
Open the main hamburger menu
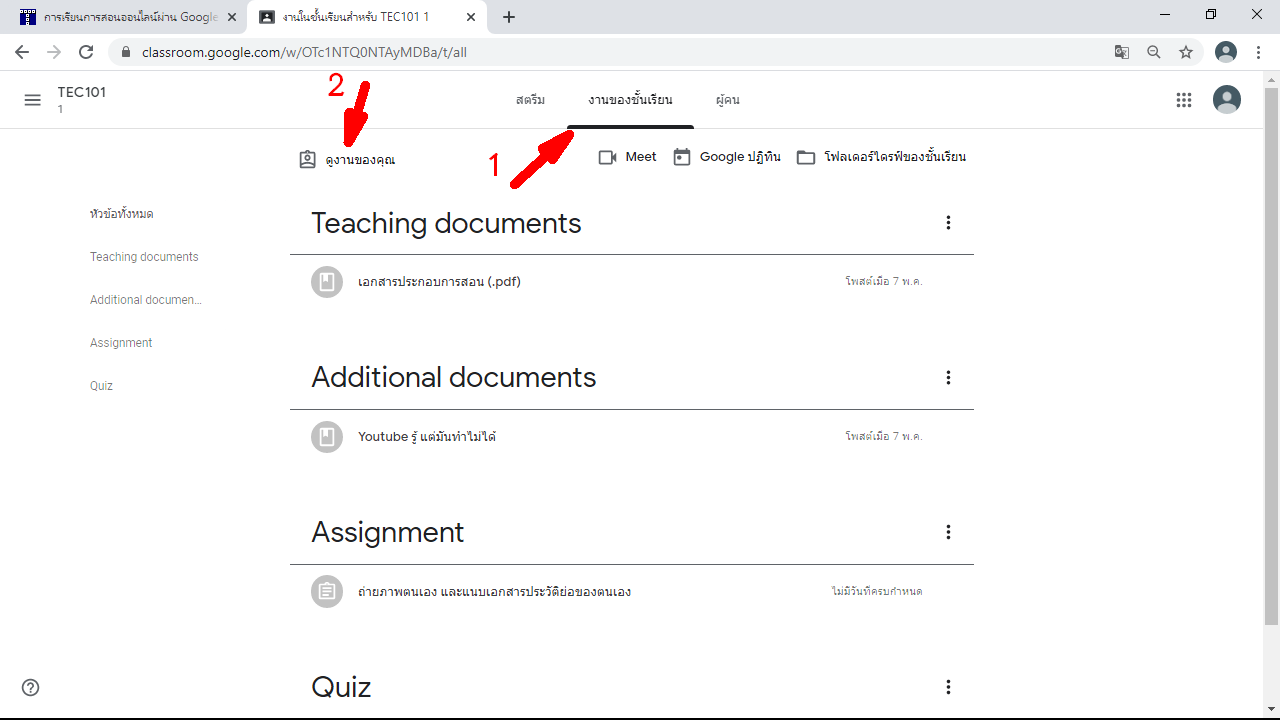tap(33, 100)
